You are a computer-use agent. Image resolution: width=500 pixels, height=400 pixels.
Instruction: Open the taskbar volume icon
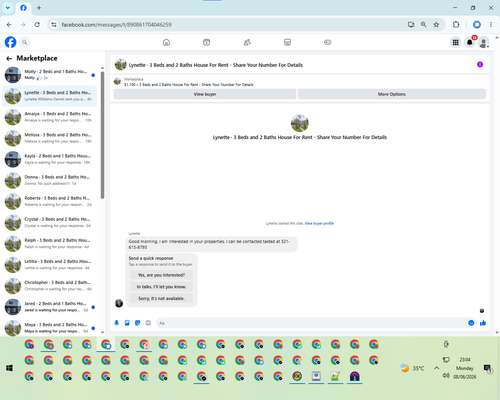tap(446, 376)
